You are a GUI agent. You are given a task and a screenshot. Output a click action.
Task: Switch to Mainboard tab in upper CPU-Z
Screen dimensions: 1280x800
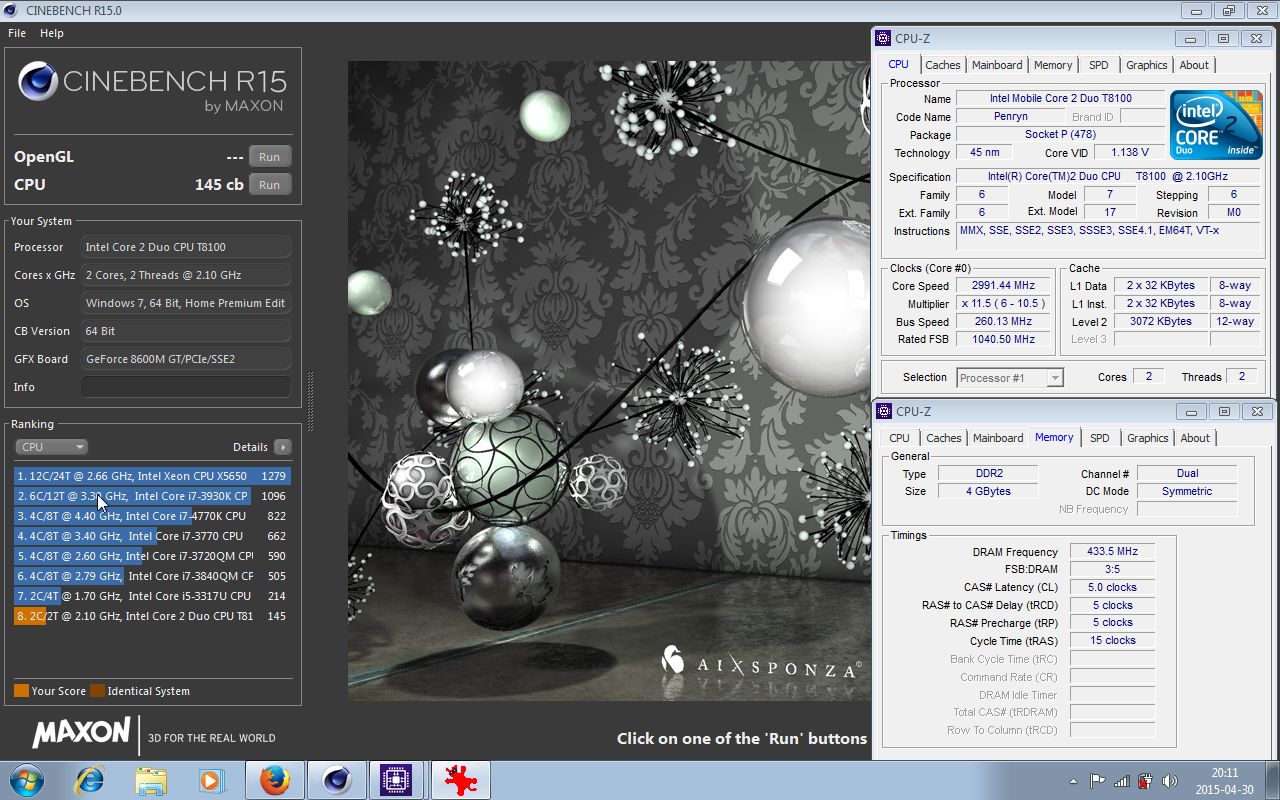[x=997, y=65]
